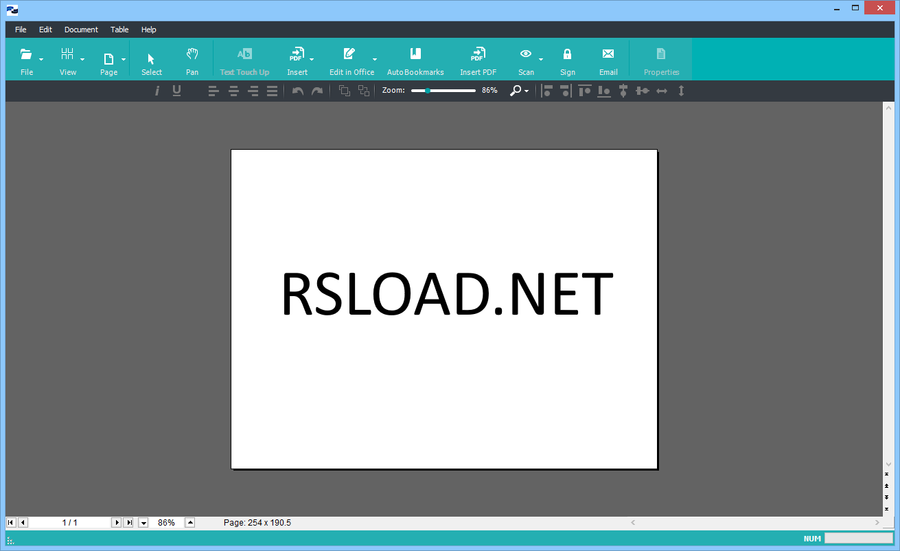Click the Insert PDF button

pyautogui.click(x=478, y=60)
